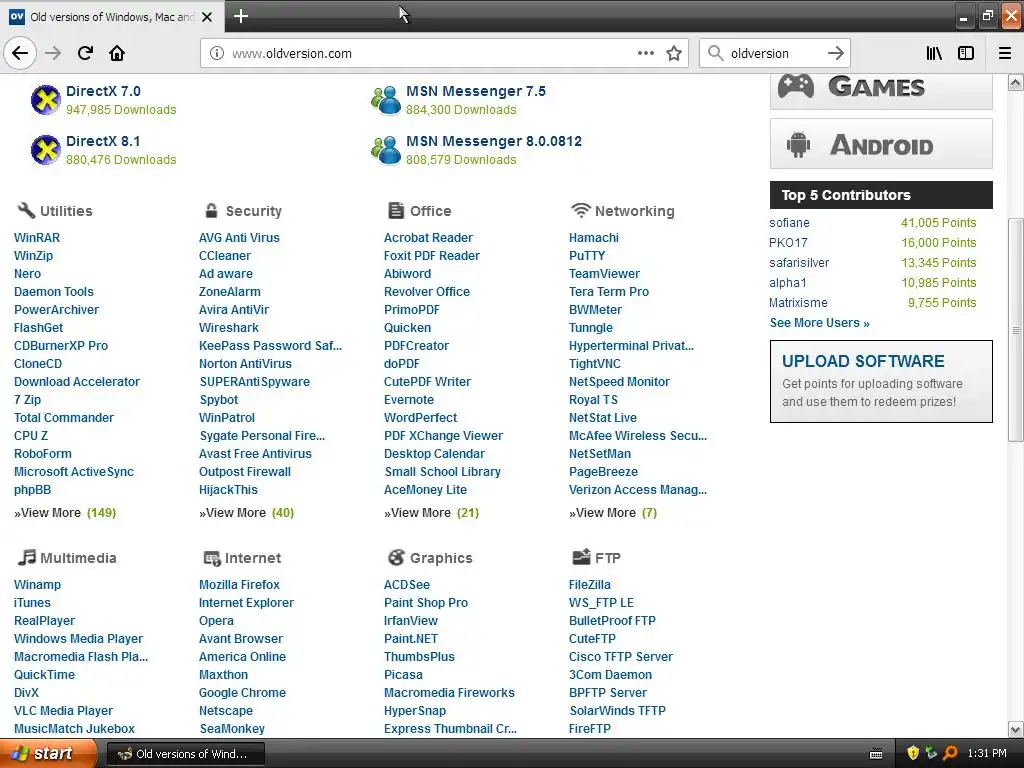The width and height of the screenshot is (1024, 768).
Task: Select the Old versions taskbar button
Action: pyautogui.click(x=185, y=754)
